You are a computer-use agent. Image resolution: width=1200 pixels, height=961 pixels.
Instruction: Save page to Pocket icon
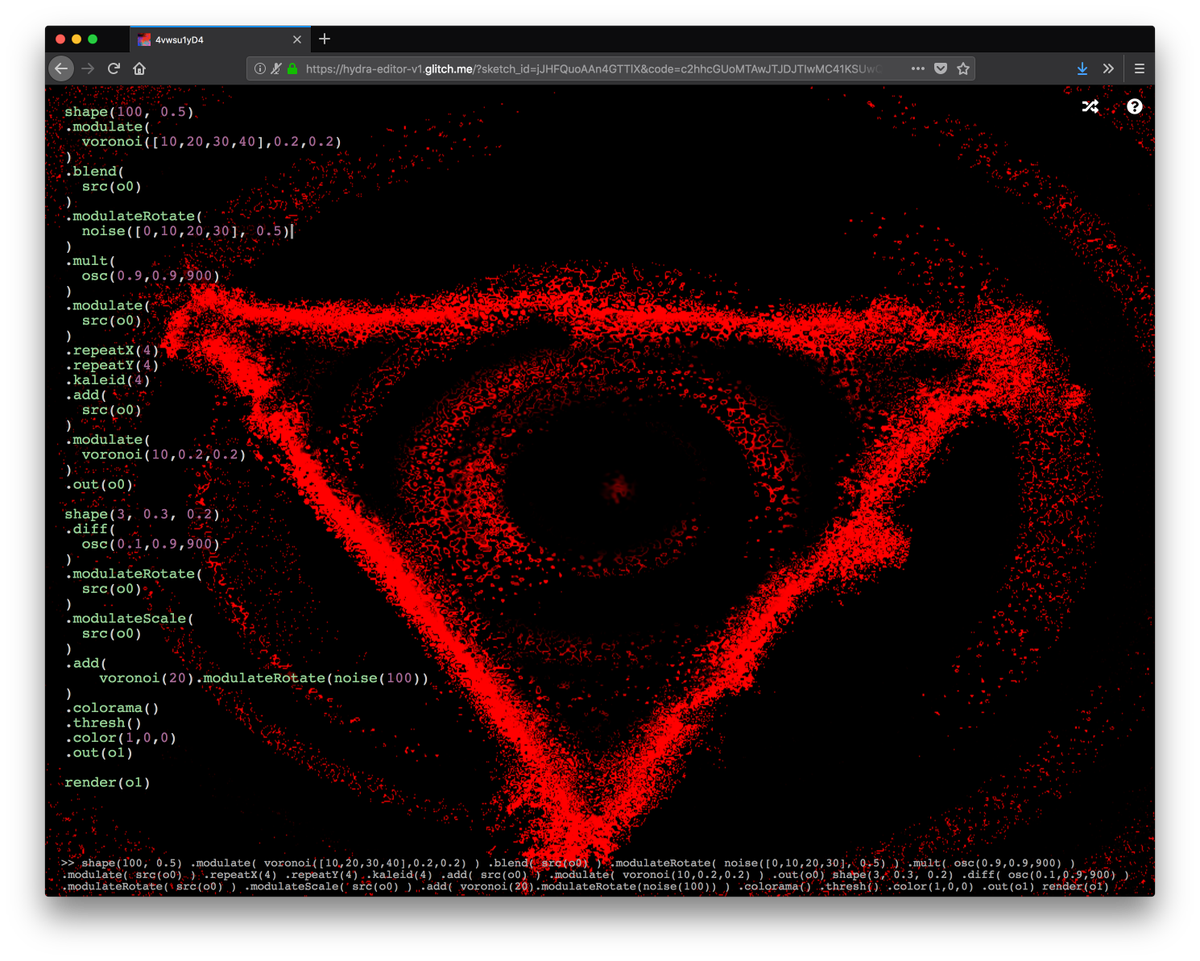941,69
